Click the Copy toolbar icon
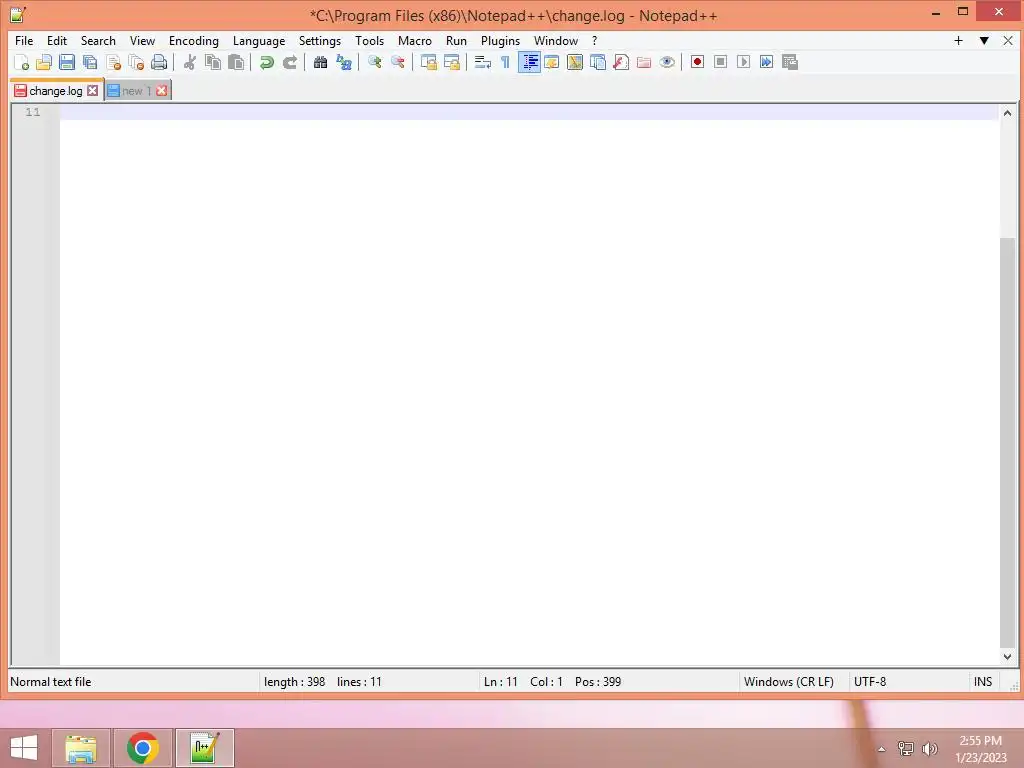Viewport: 1024px width, 768px height. [213, 62]
